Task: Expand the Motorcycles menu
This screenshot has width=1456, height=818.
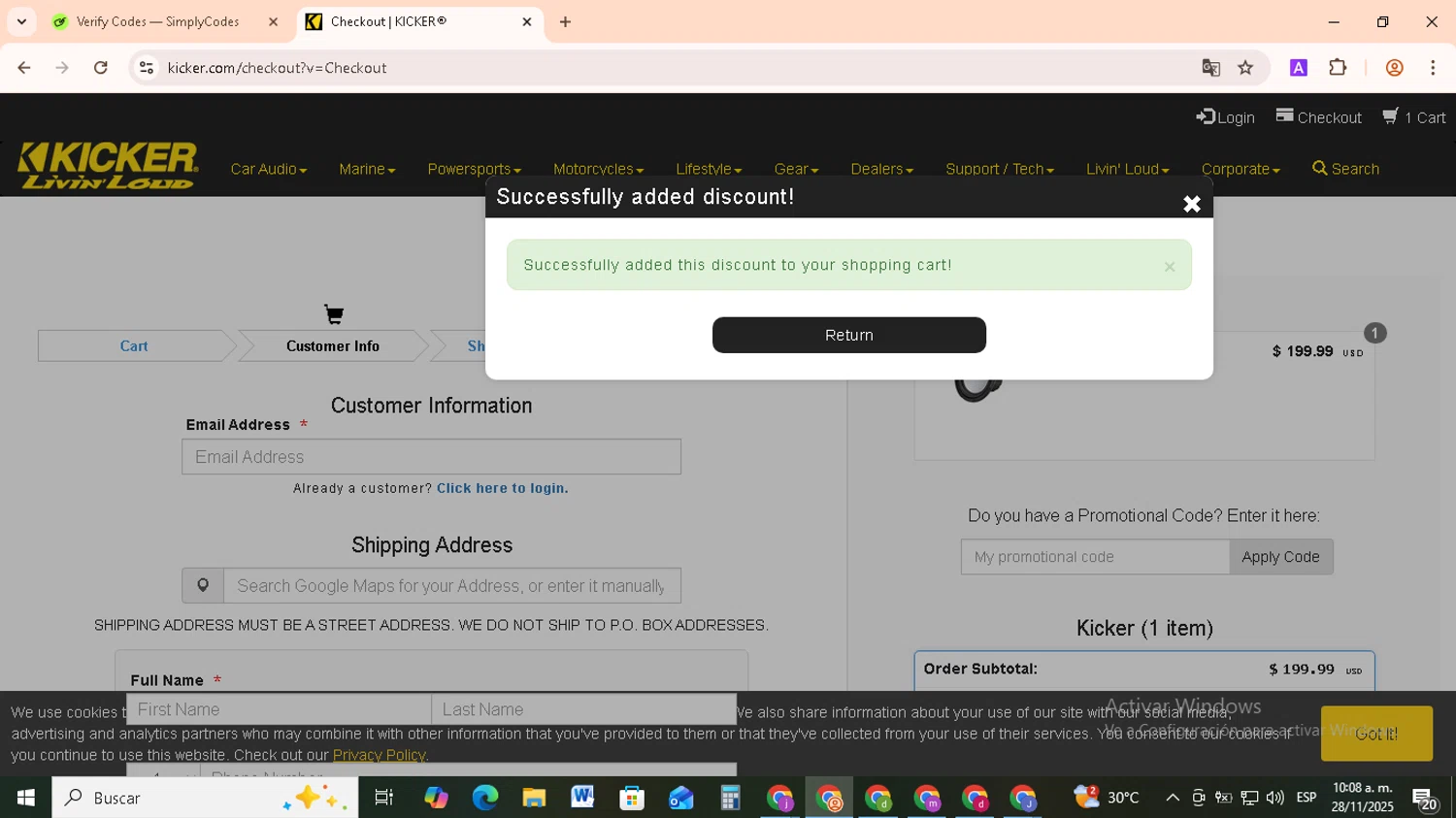Action: (x=598, y=169)
